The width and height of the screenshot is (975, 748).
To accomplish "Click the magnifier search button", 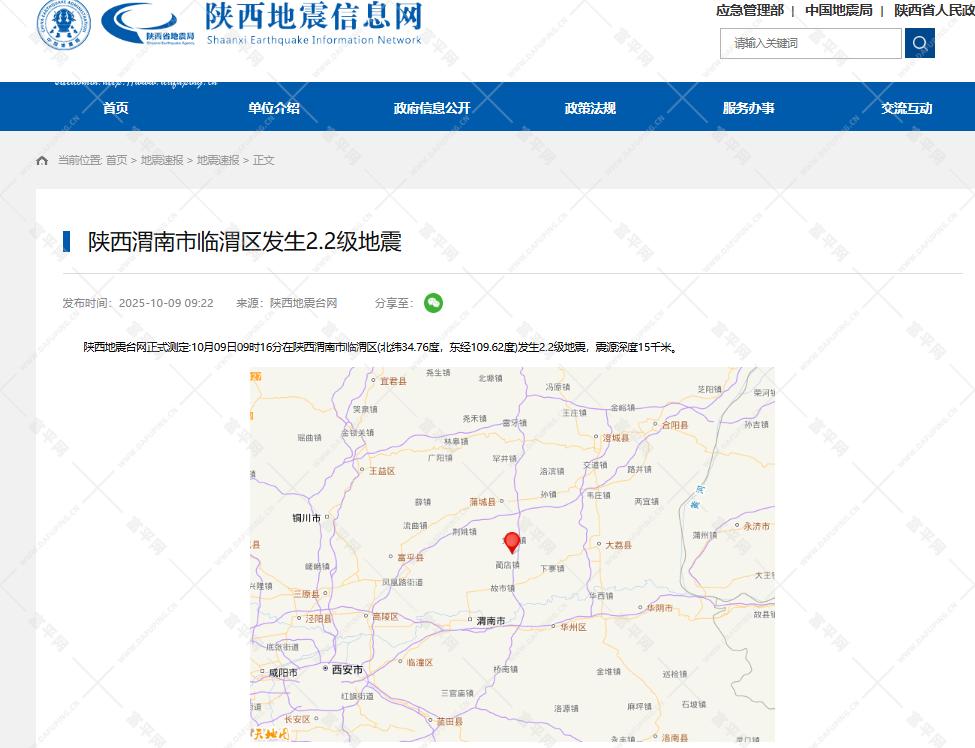I will [919, 43].
